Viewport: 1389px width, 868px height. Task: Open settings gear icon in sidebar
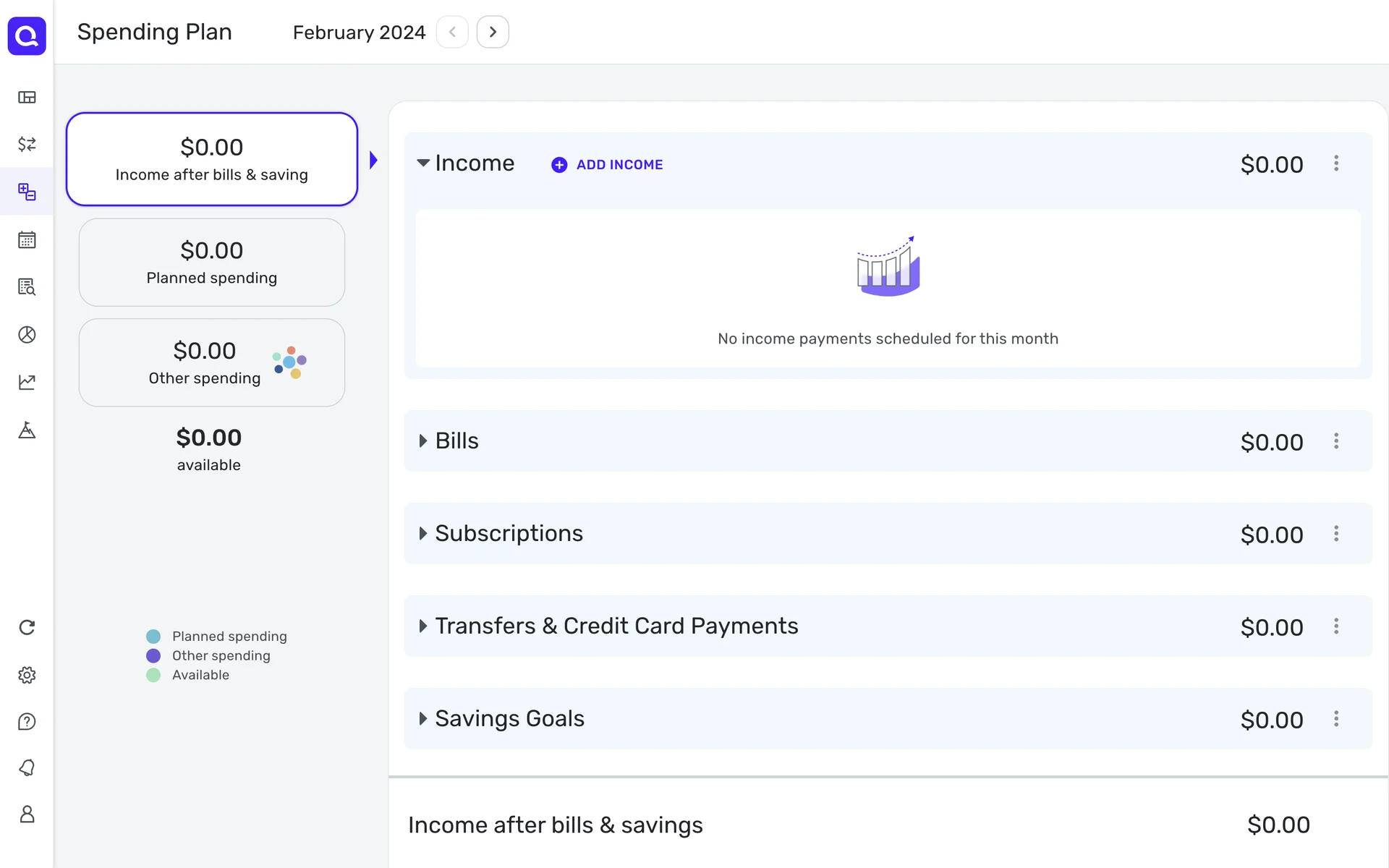click(27, 675)
